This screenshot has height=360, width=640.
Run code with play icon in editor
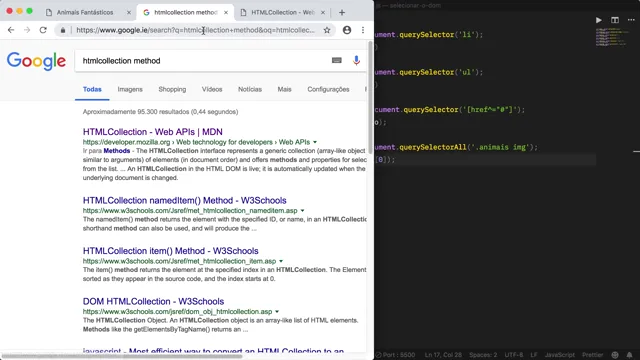click(x=598, y=20)
